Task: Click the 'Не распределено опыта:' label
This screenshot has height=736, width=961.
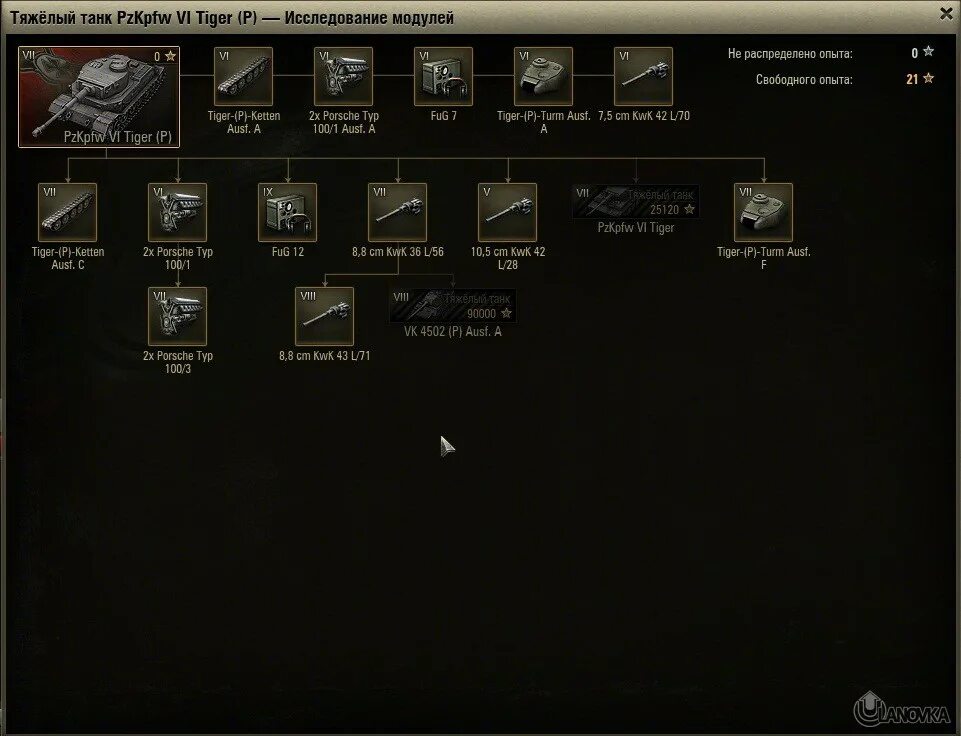Action: pos(790,54)
